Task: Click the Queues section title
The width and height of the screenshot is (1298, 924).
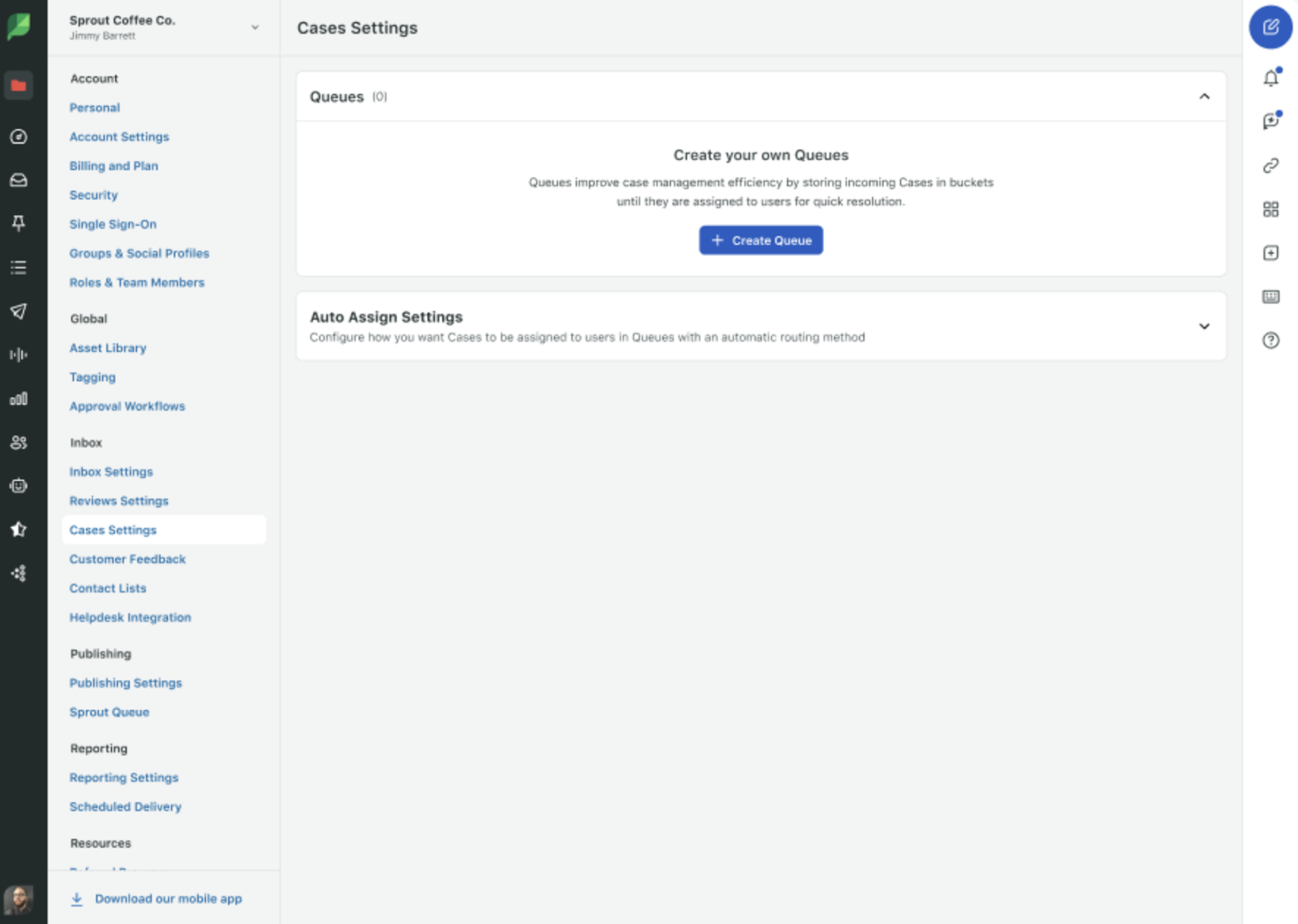Action: pyautogui.click(x=337, y=97)
